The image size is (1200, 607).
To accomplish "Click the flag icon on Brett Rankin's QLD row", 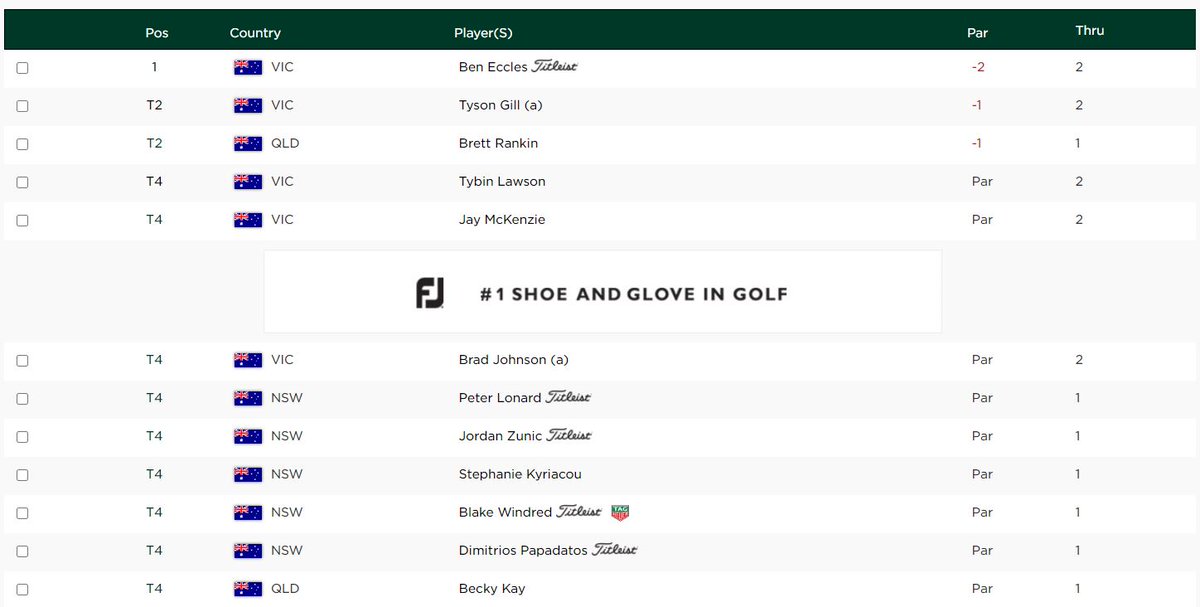I will 247,143.
